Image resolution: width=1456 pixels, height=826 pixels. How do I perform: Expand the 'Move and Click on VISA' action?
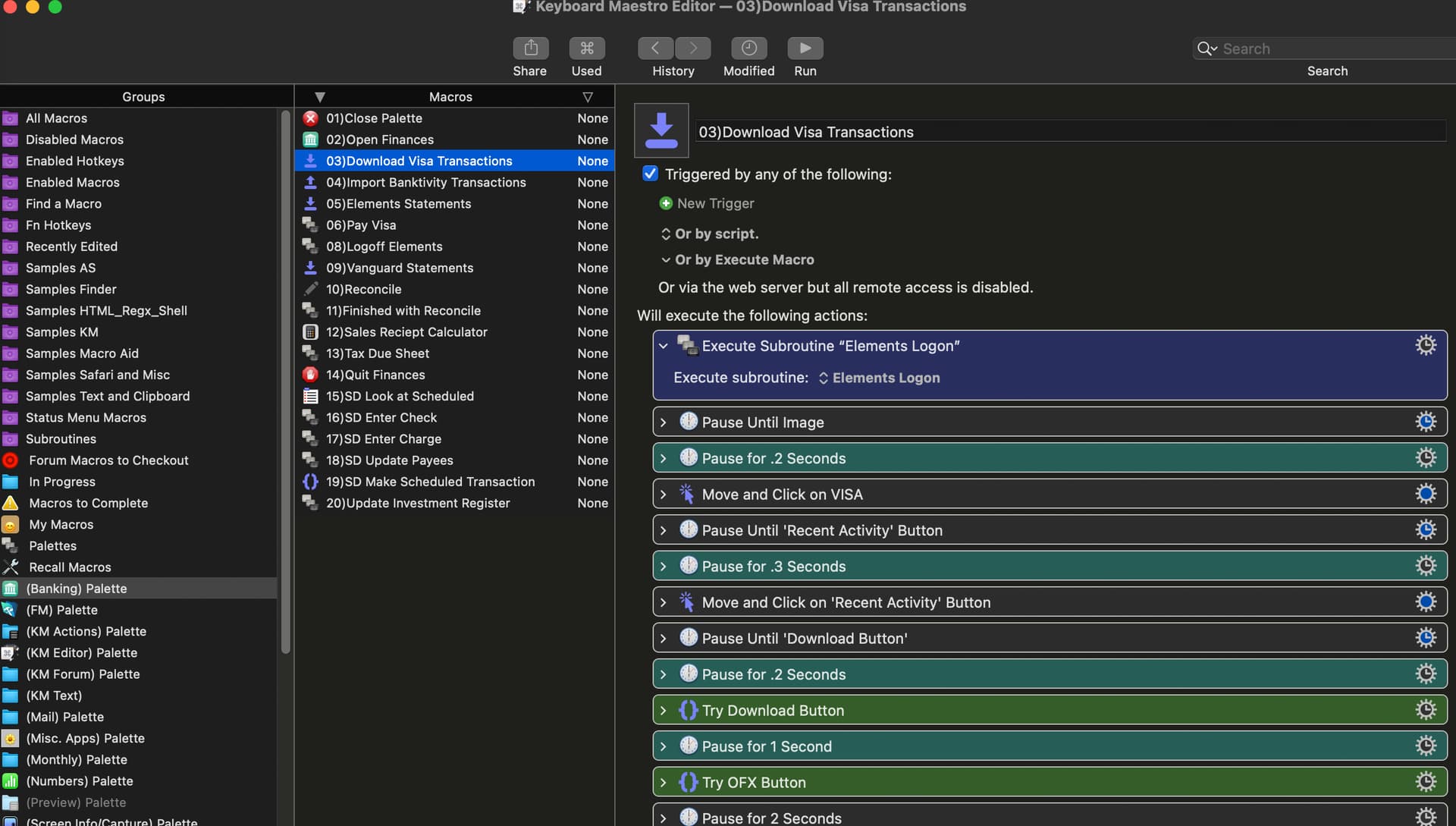point(664,495)
